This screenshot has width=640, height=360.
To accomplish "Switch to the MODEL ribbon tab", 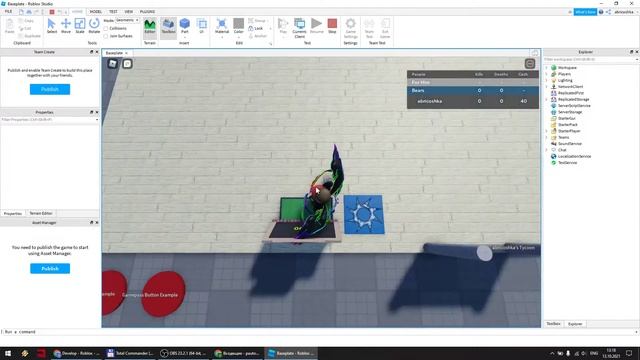I will (x=96, y=12).
